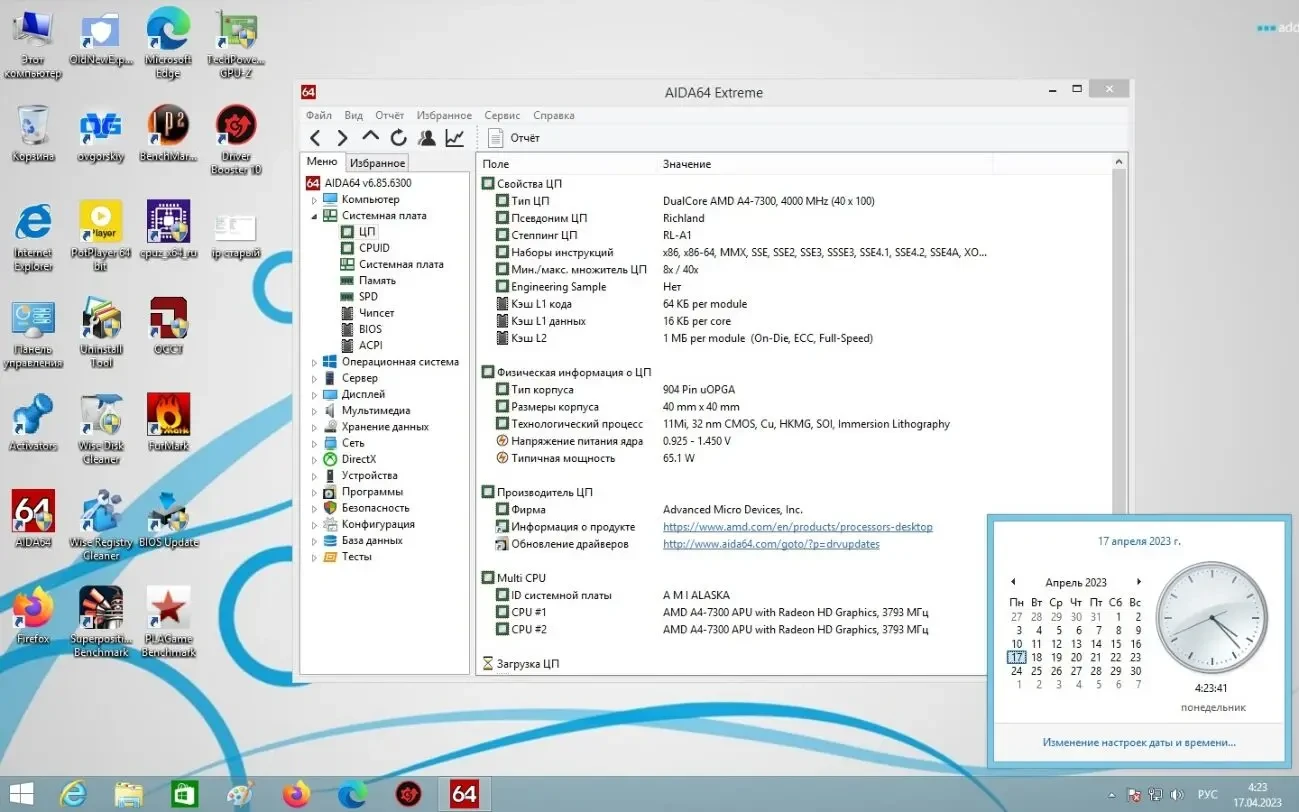
Task: Click the back navigation arrow in AIDA64
Action: (315, 137)
